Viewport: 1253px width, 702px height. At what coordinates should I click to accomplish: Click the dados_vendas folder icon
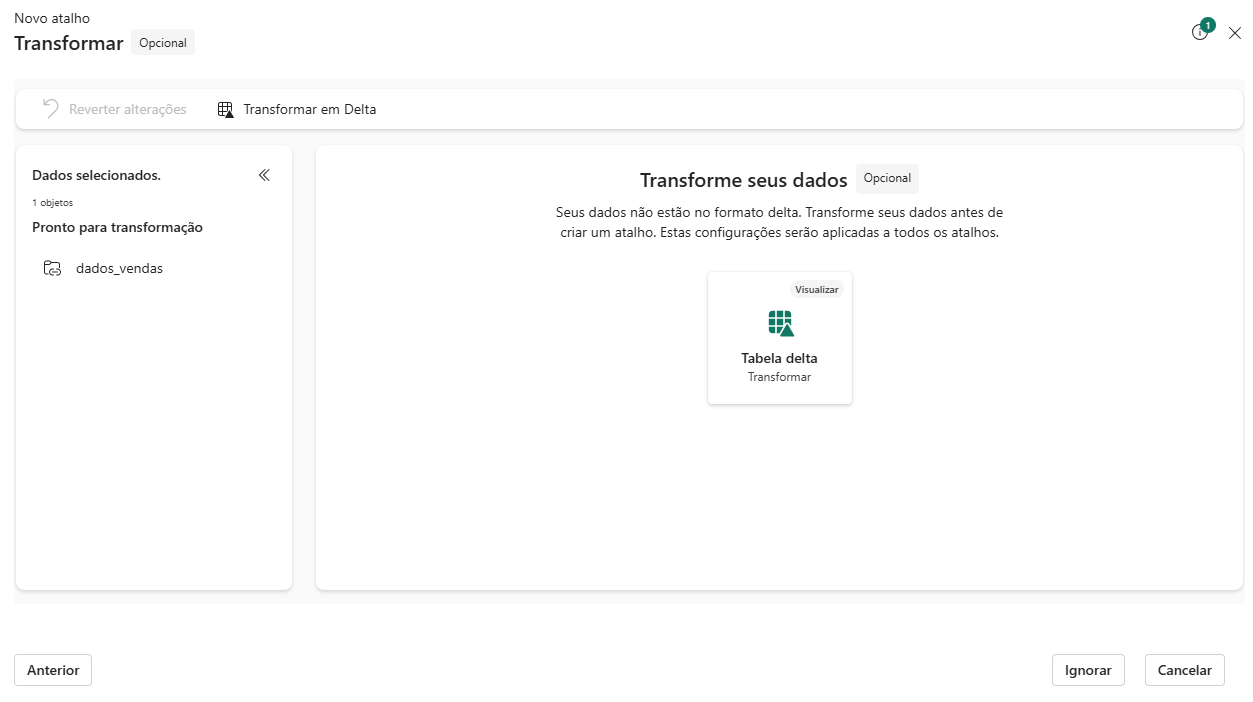click(52, 268)
